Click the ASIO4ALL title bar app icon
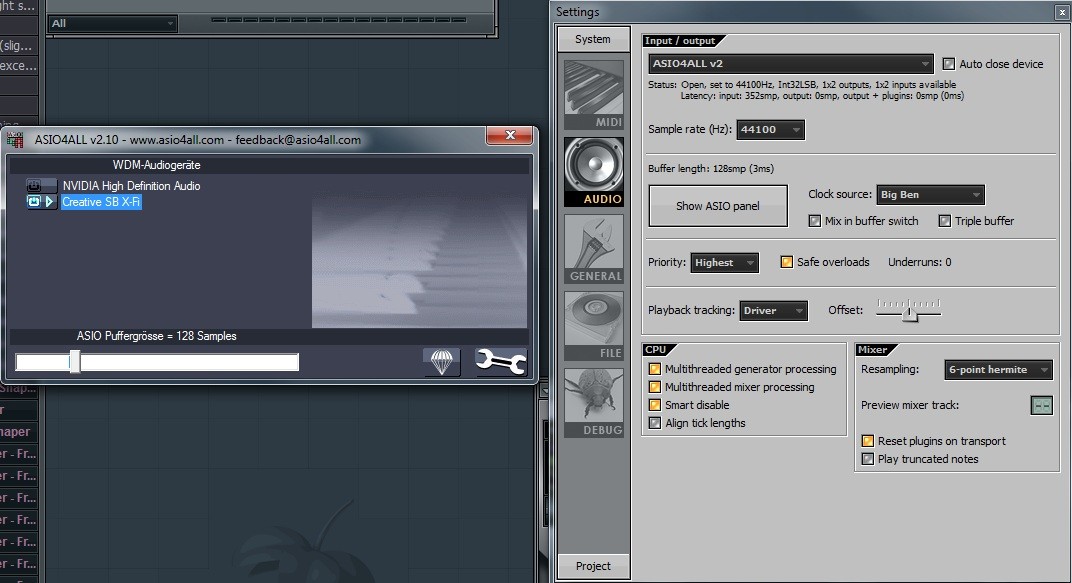Viewport: 1072px width, 583px height. 15,139
